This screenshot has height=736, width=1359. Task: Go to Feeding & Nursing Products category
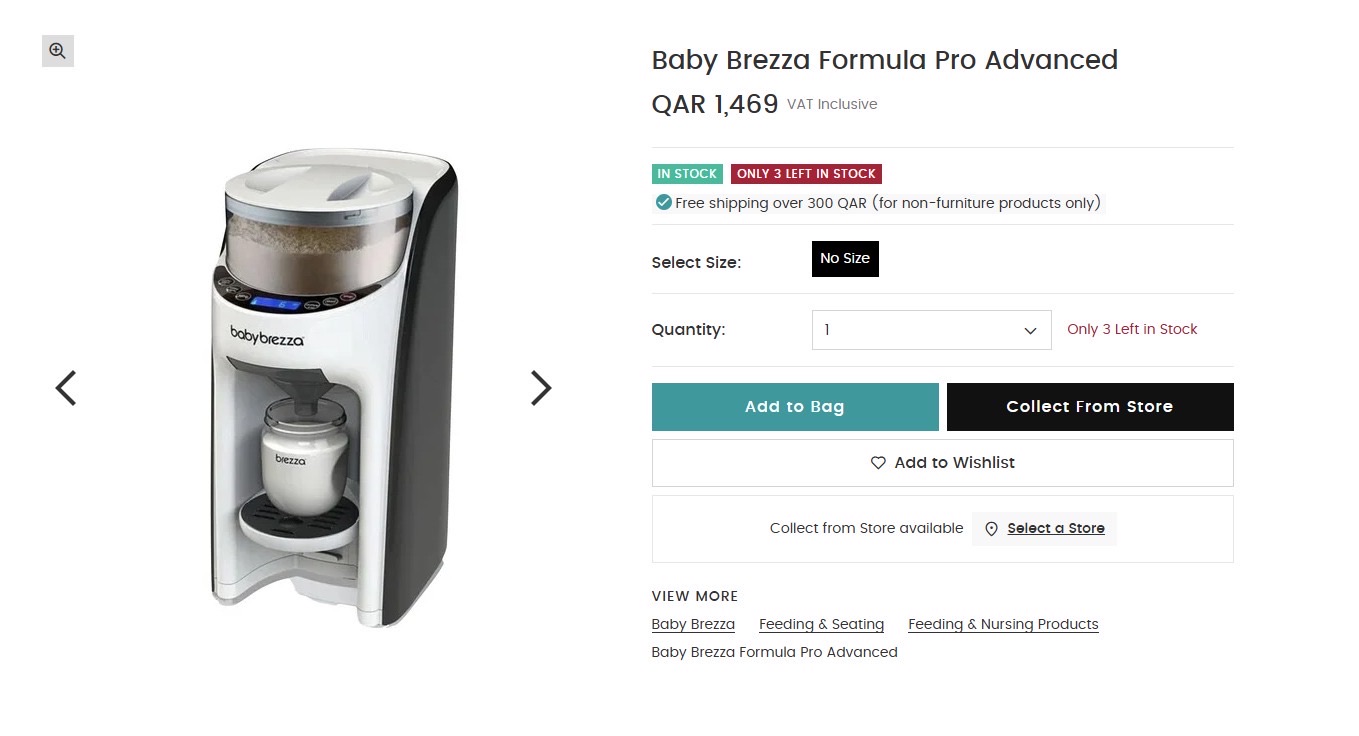(x=1003, y=624)
